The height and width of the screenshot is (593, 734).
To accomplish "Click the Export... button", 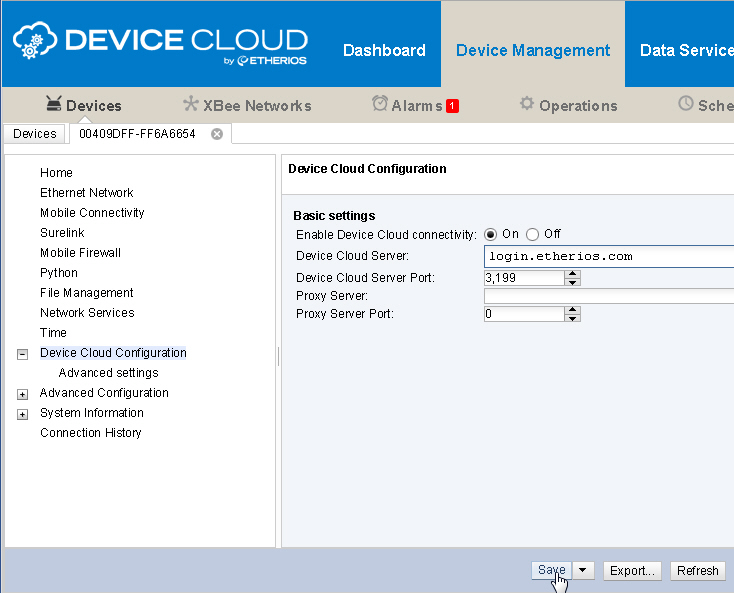I will 632,571.
